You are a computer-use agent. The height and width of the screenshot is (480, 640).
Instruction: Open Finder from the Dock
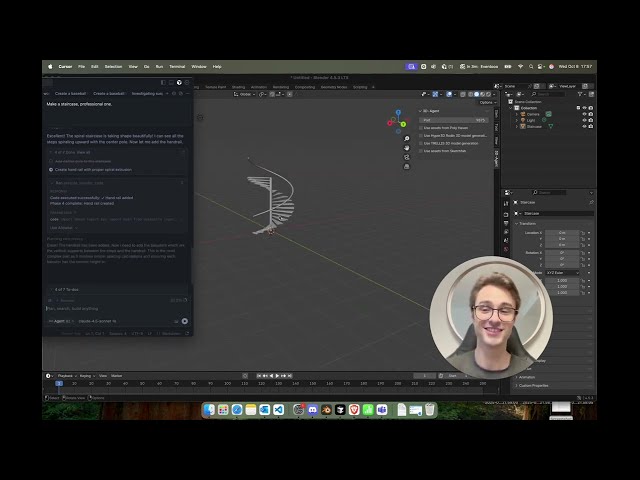click(x=209, y=410)
